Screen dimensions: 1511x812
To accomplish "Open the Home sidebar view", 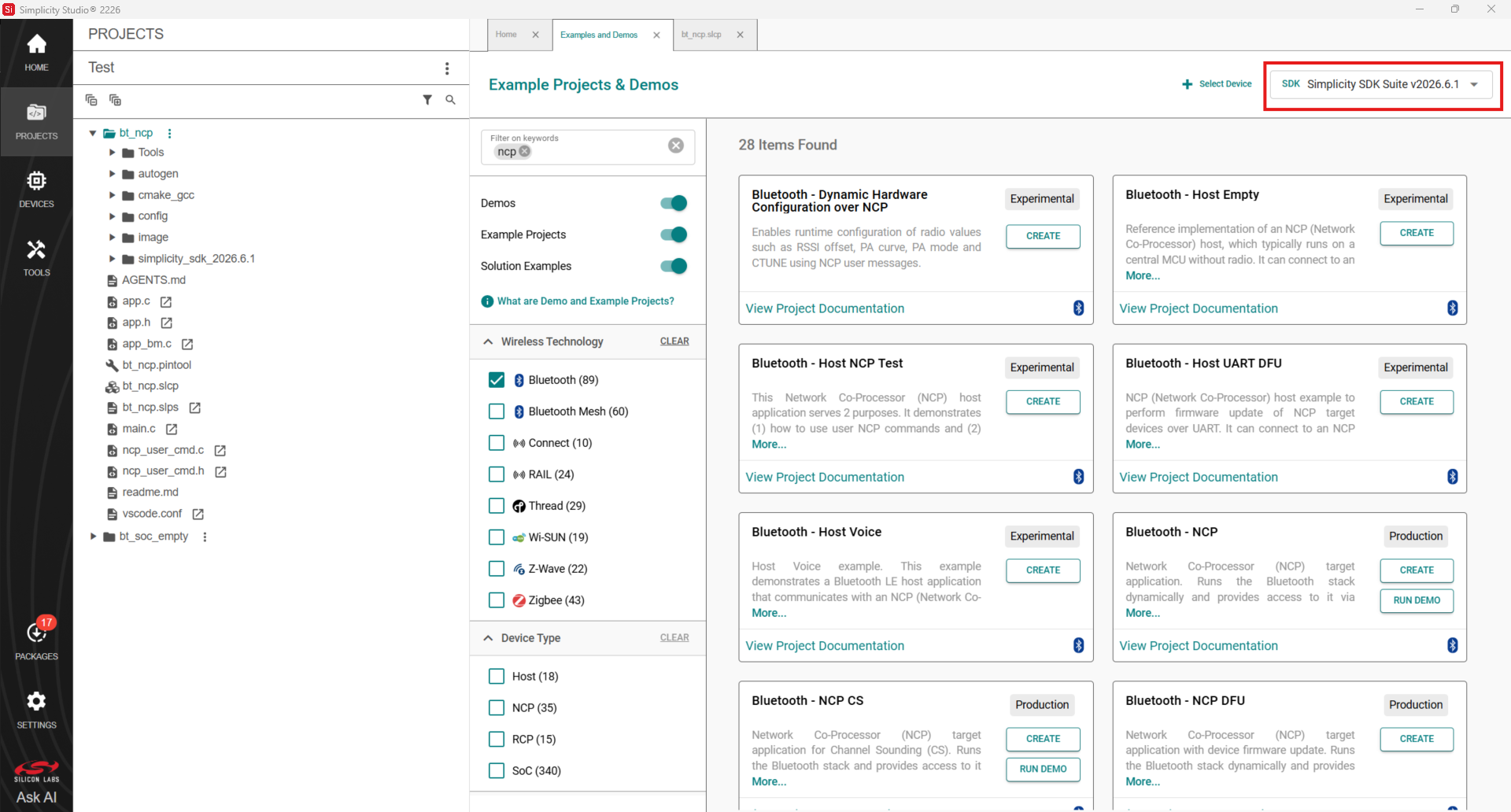I will 36,53.
